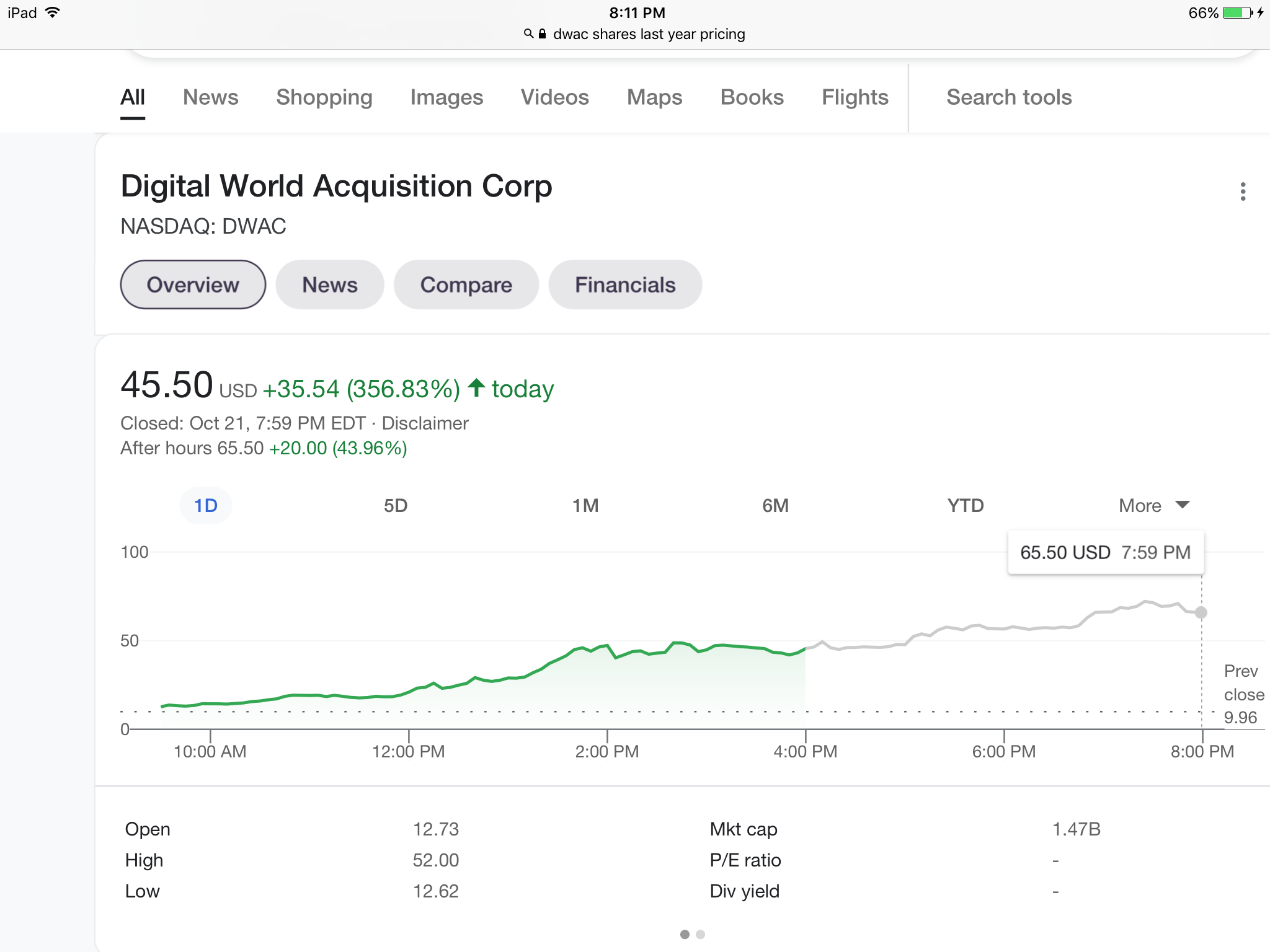Select the News chip under DWAC
Viewport: 1270px width, 952px height.
click(330, 284)
